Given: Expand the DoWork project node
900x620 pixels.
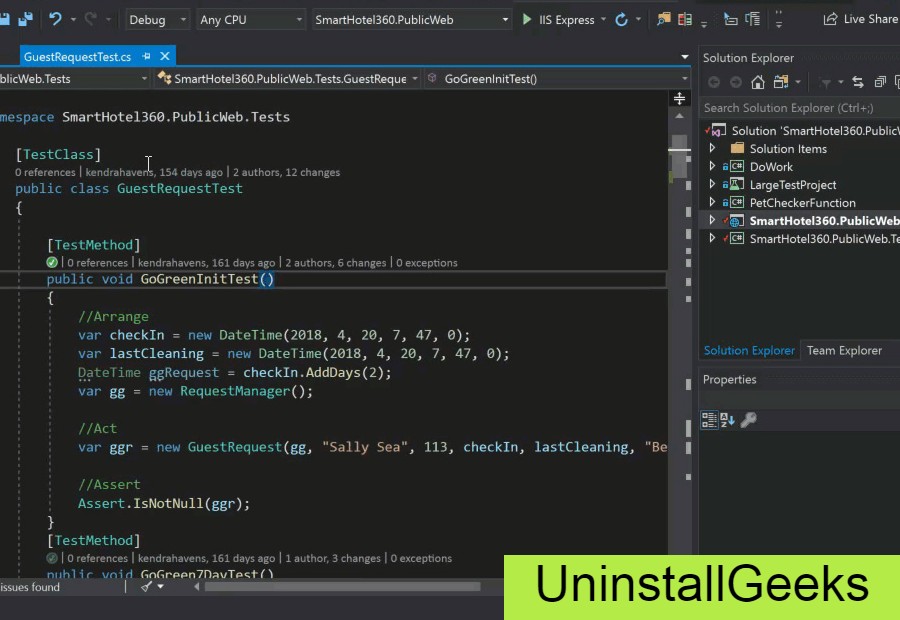Looking at the screenshot, I should (712, 166).
